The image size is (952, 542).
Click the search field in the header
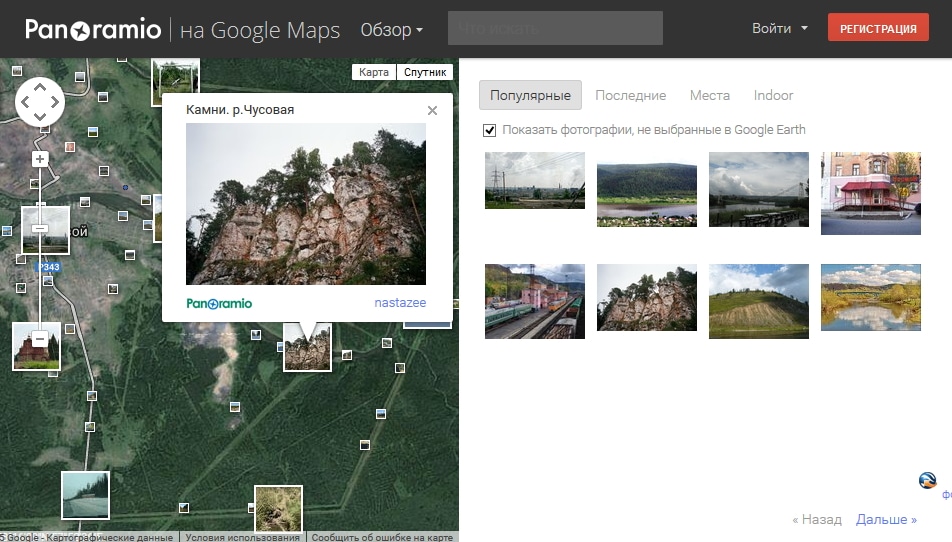coord(555,29)
